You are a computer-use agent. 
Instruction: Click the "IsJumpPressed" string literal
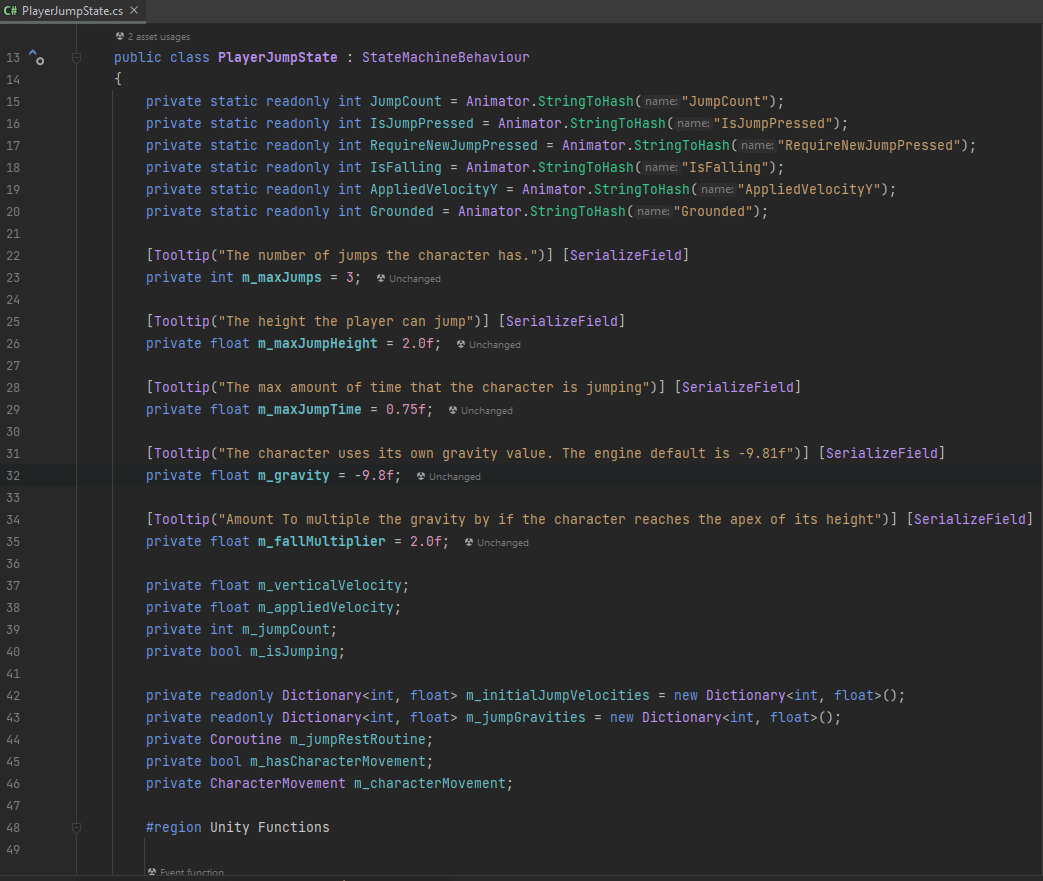[x=773, y=124]
